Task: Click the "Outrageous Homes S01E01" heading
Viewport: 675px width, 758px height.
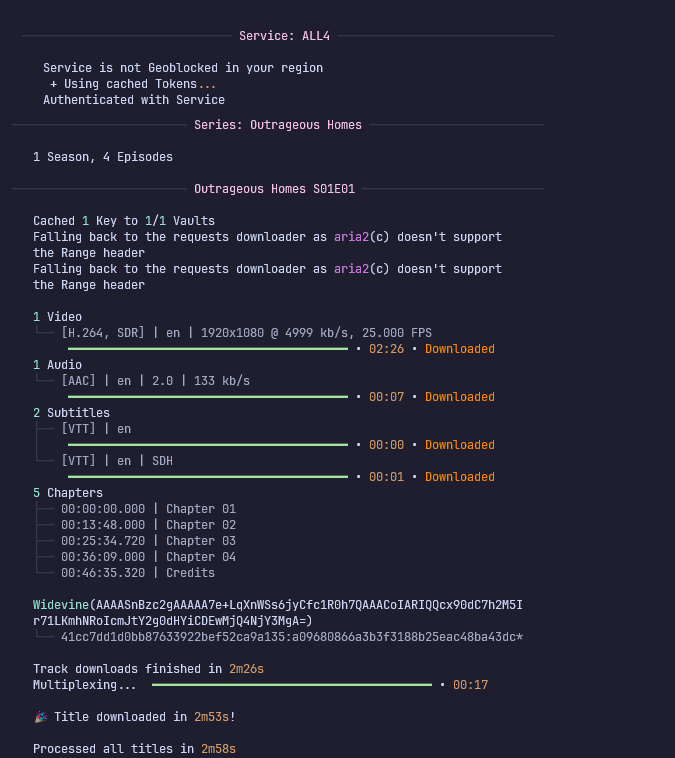Action: click(274, 188)
